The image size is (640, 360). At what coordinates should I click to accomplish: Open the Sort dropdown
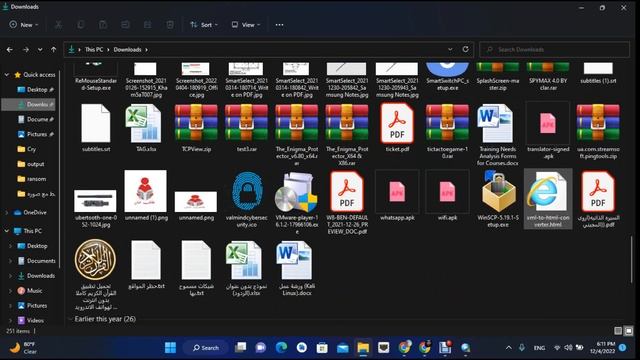(x=204, y=25)
